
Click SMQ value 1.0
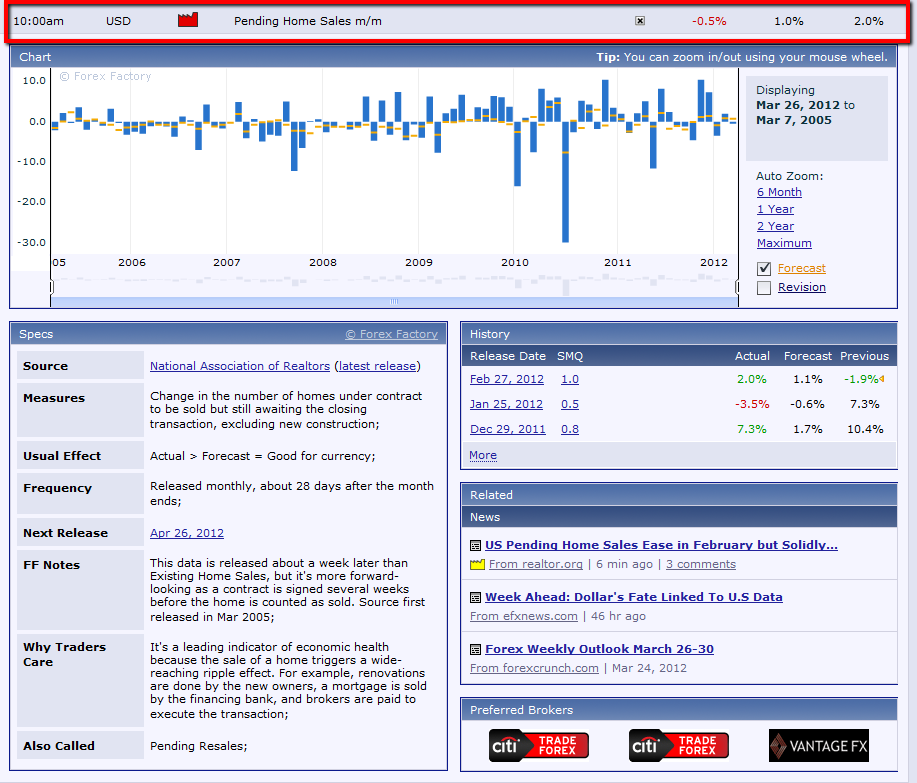point(570,379)
